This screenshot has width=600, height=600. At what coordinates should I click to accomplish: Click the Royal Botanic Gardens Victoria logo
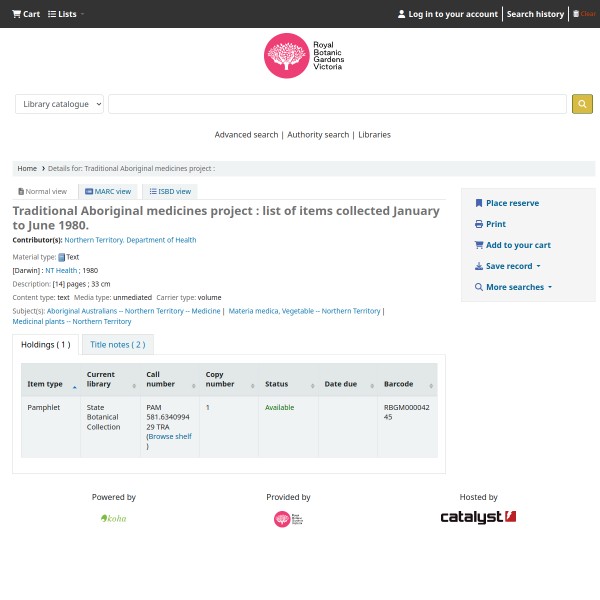[x=303, y=55]
